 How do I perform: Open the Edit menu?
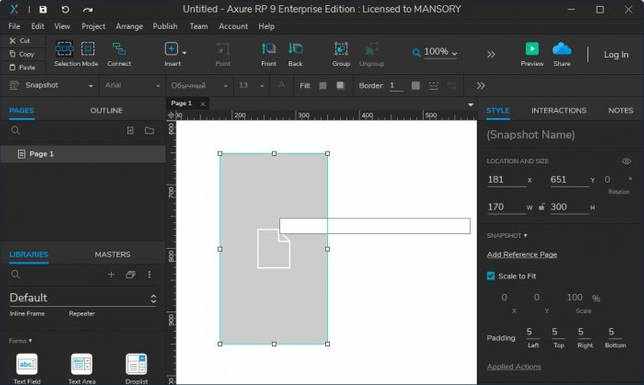37,26
